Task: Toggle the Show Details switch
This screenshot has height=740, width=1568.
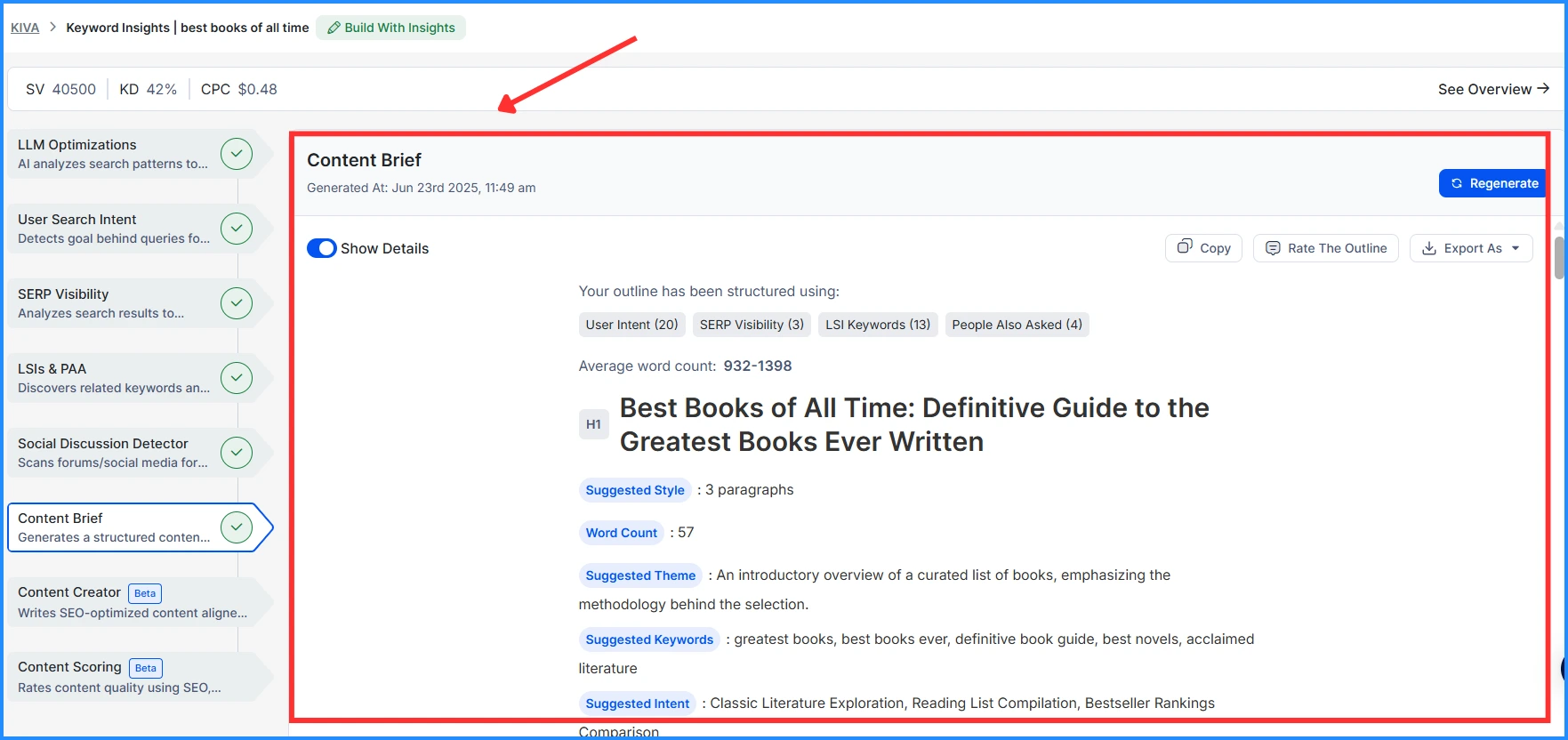Action: point(321,248)
